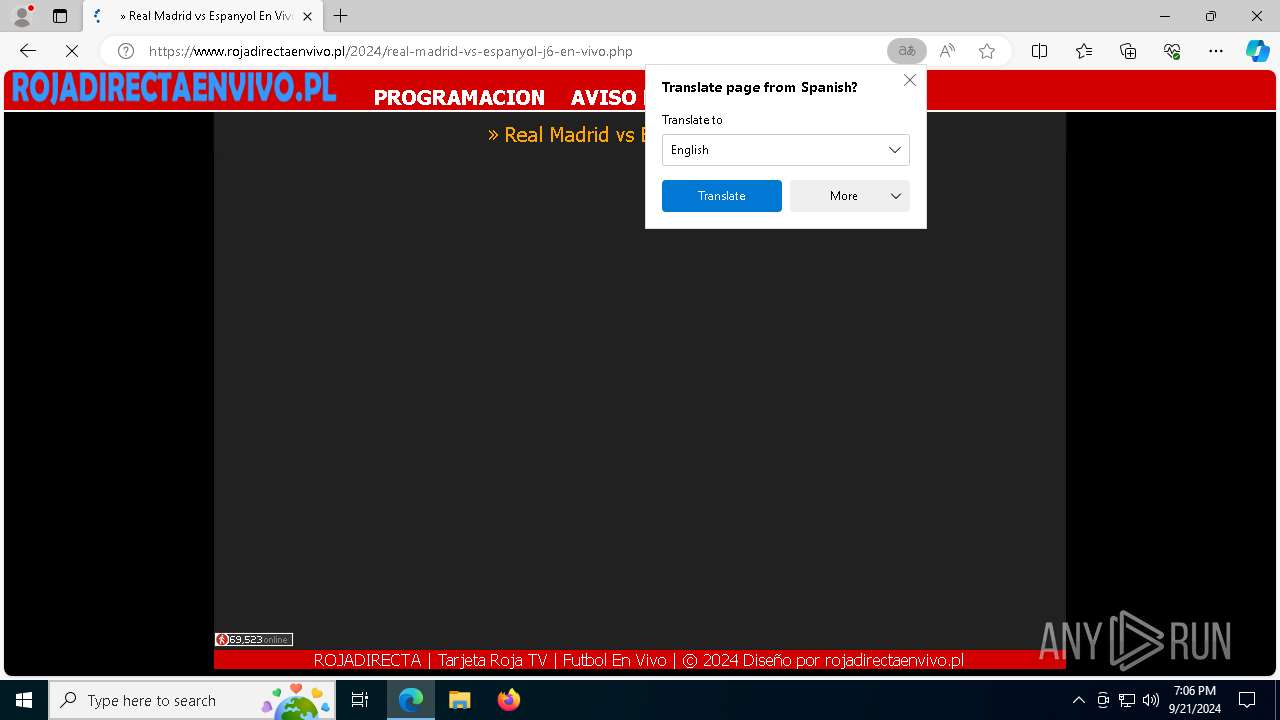The height and width of the screenshot is (720, 1280).
Task: Close the translate popup
Action: pos(910,80)
